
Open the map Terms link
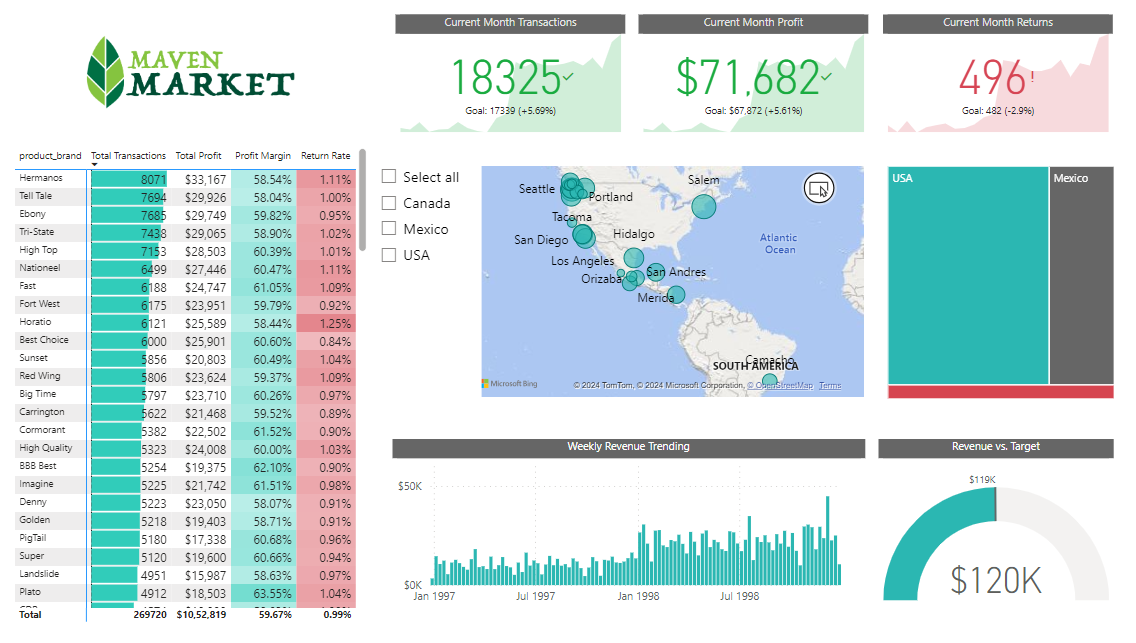830,386
